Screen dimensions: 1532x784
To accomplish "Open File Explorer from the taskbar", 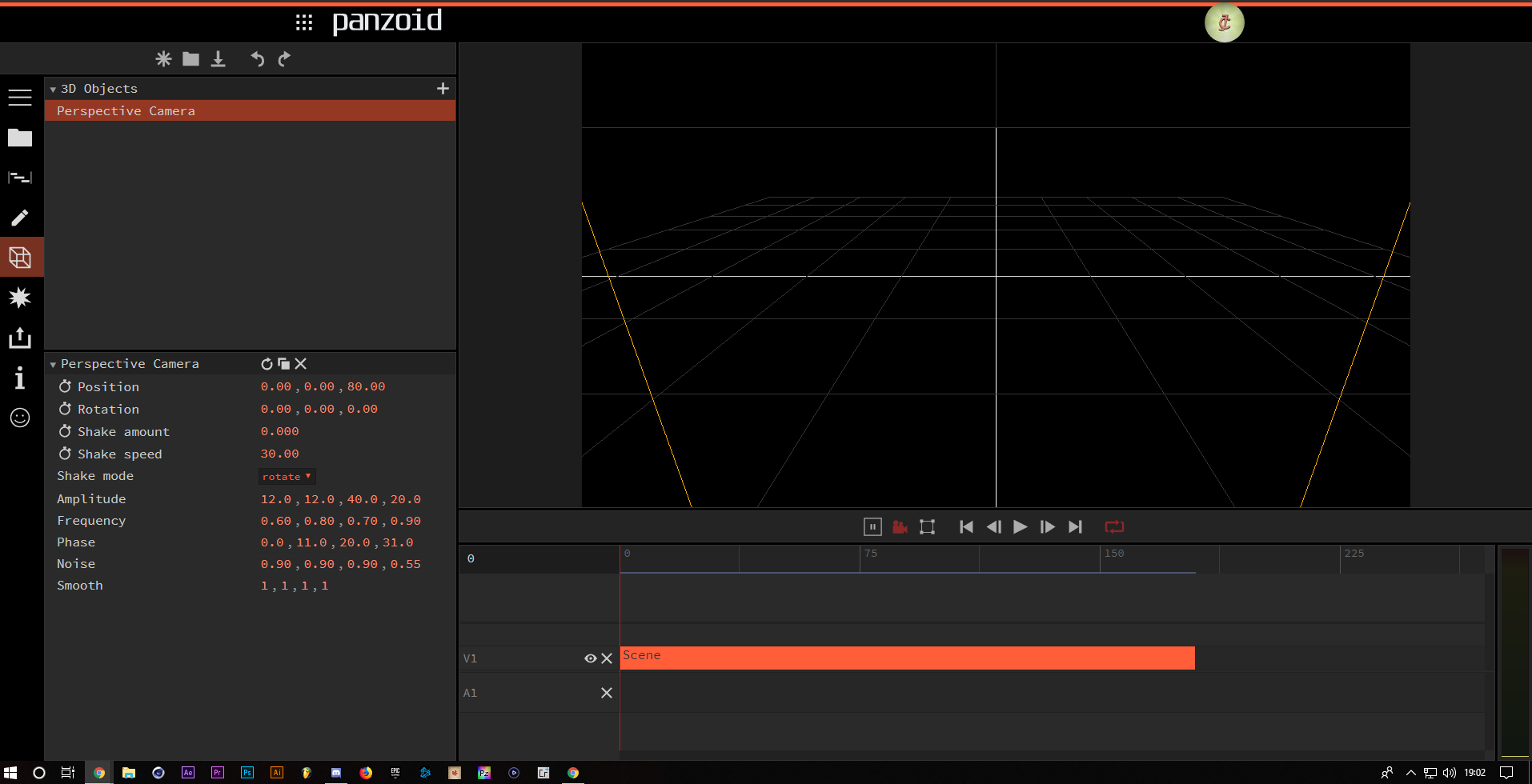I will click(128, 773).
